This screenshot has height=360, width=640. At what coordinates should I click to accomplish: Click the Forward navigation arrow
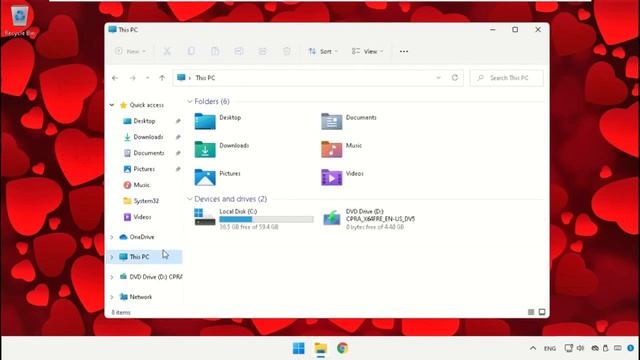point(133,78)
